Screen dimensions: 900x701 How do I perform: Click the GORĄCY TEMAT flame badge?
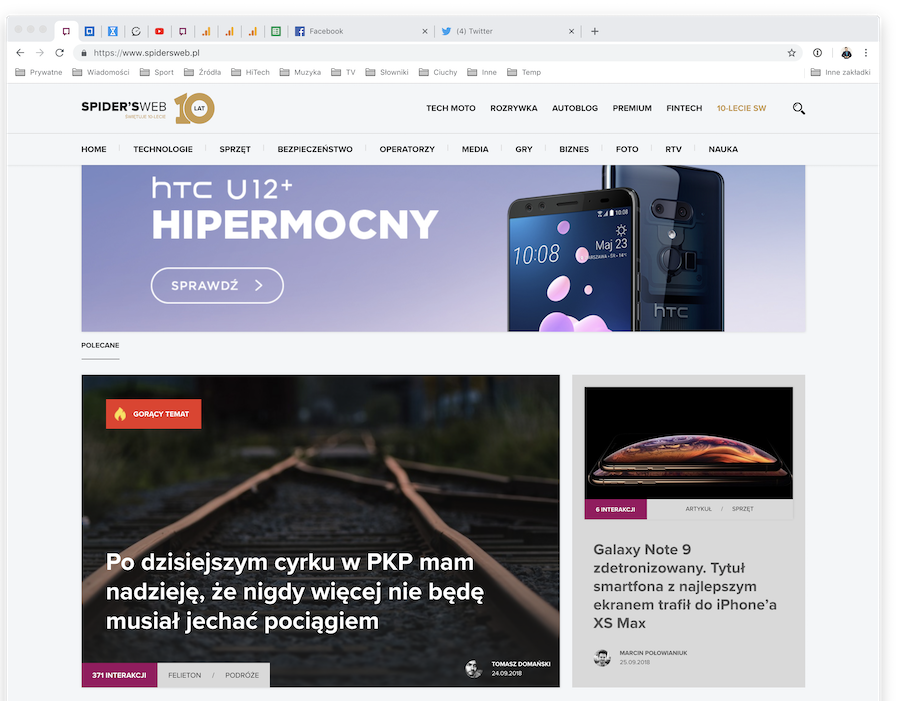pos(153,414)
